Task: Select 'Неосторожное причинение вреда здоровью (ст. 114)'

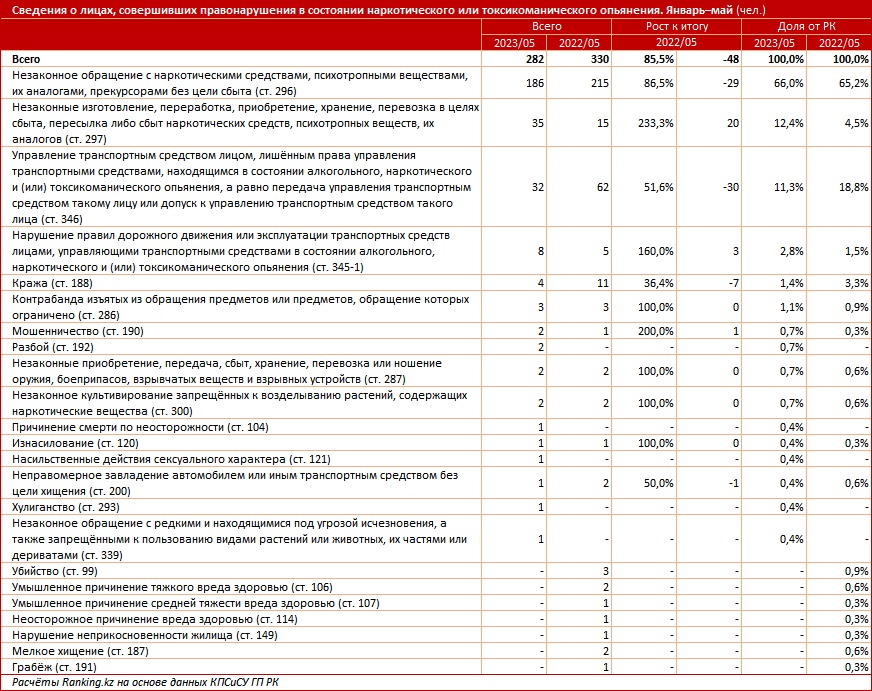Action: [155, 619]
